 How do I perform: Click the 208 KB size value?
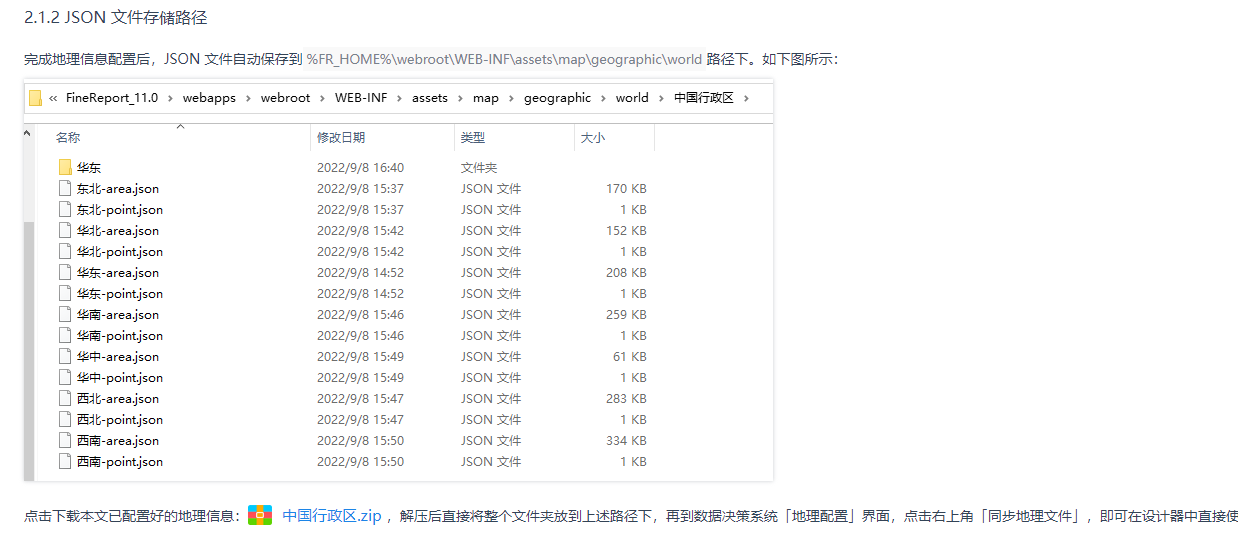pyautogui.click(x=626, y=273)
